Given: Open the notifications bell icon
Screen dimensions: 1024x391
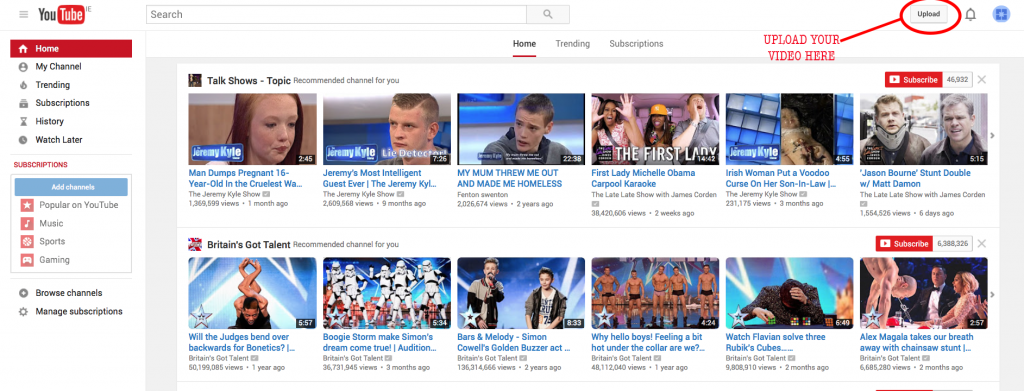Looking at the screenshot, I should tap(970, 14).
